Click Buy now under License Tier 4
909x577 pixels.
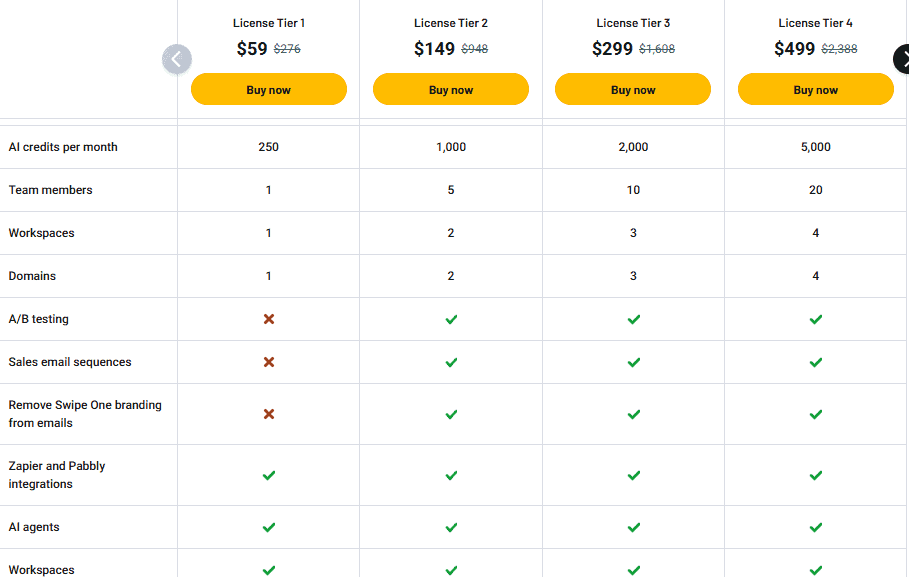pyautogui.click(x=815, y=89)
